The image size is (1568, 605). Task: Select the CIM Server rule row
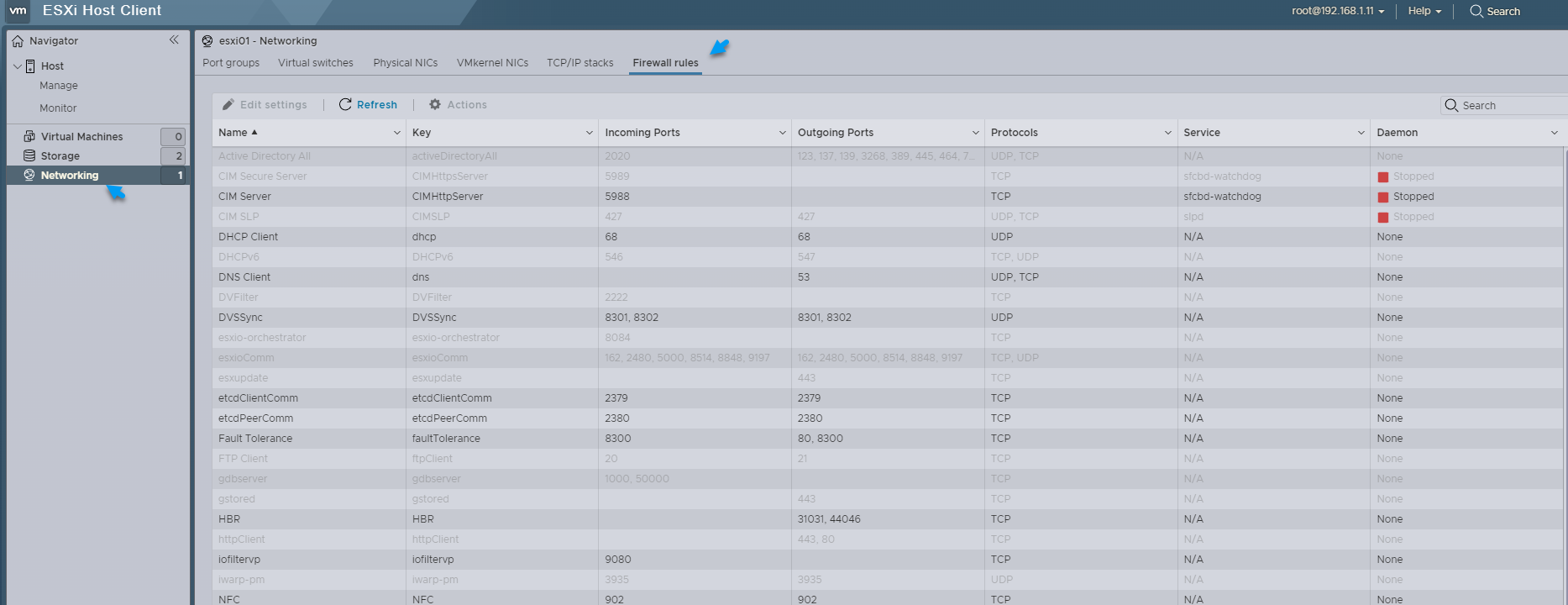pyautogui.click(x=888, y=197)
